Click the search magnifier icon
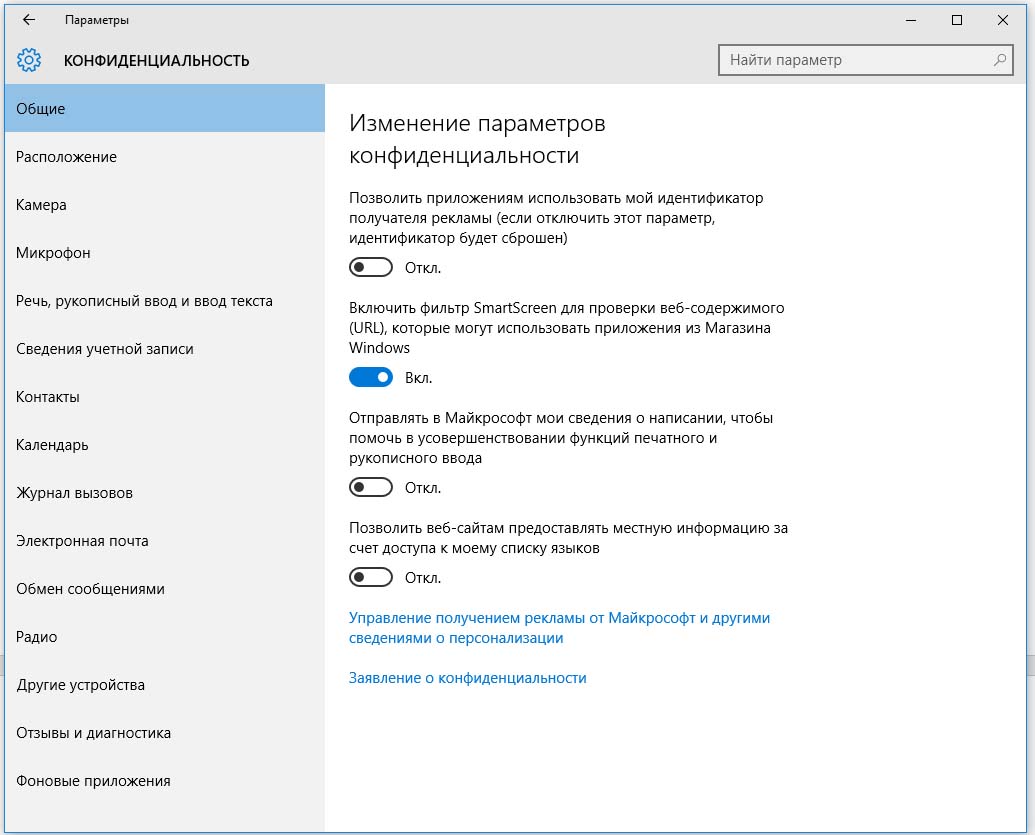Viewport: 1035px width, 835px height. point(999,60)
